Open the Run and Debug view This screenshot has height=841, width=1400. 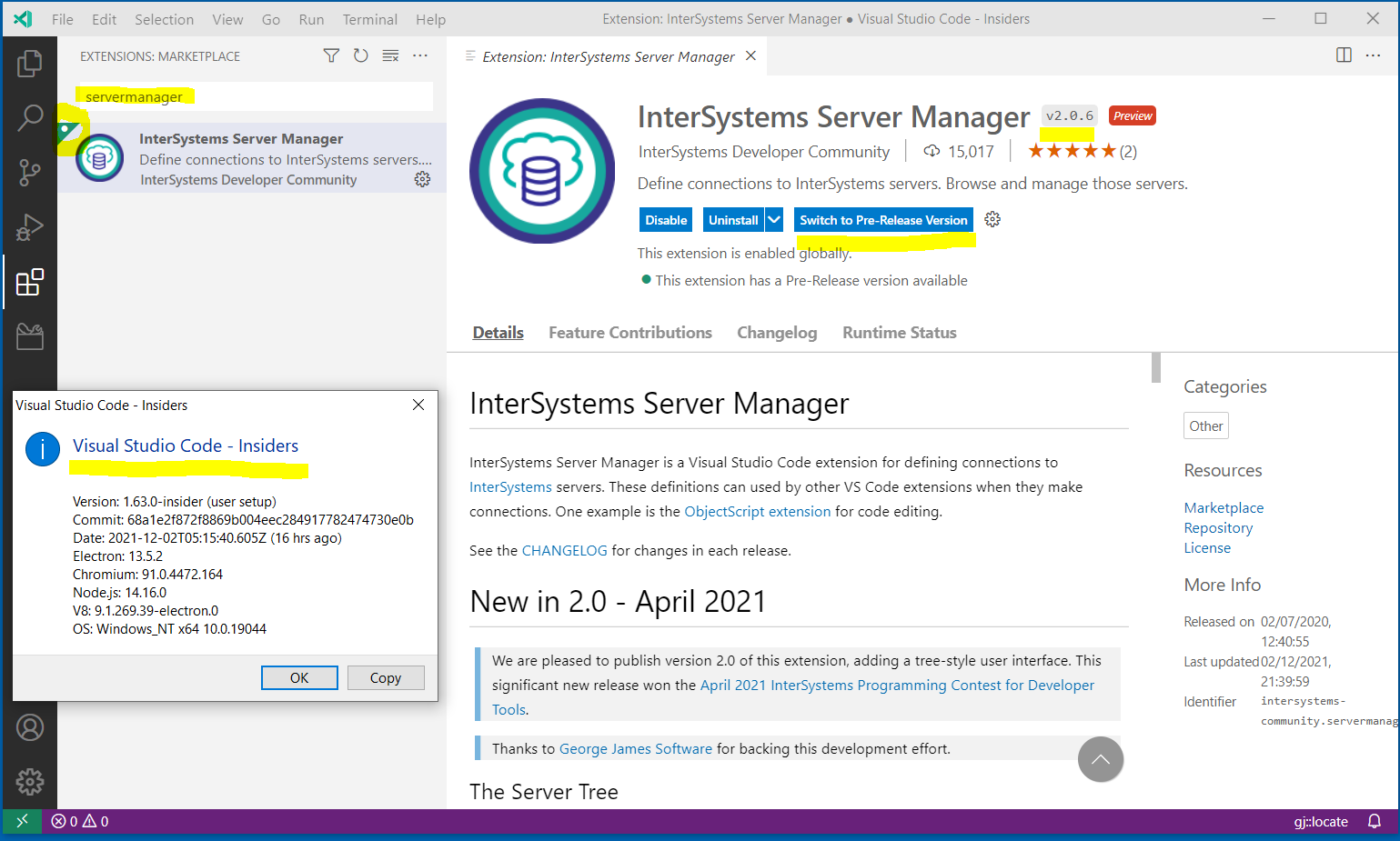tap(30, 226)
